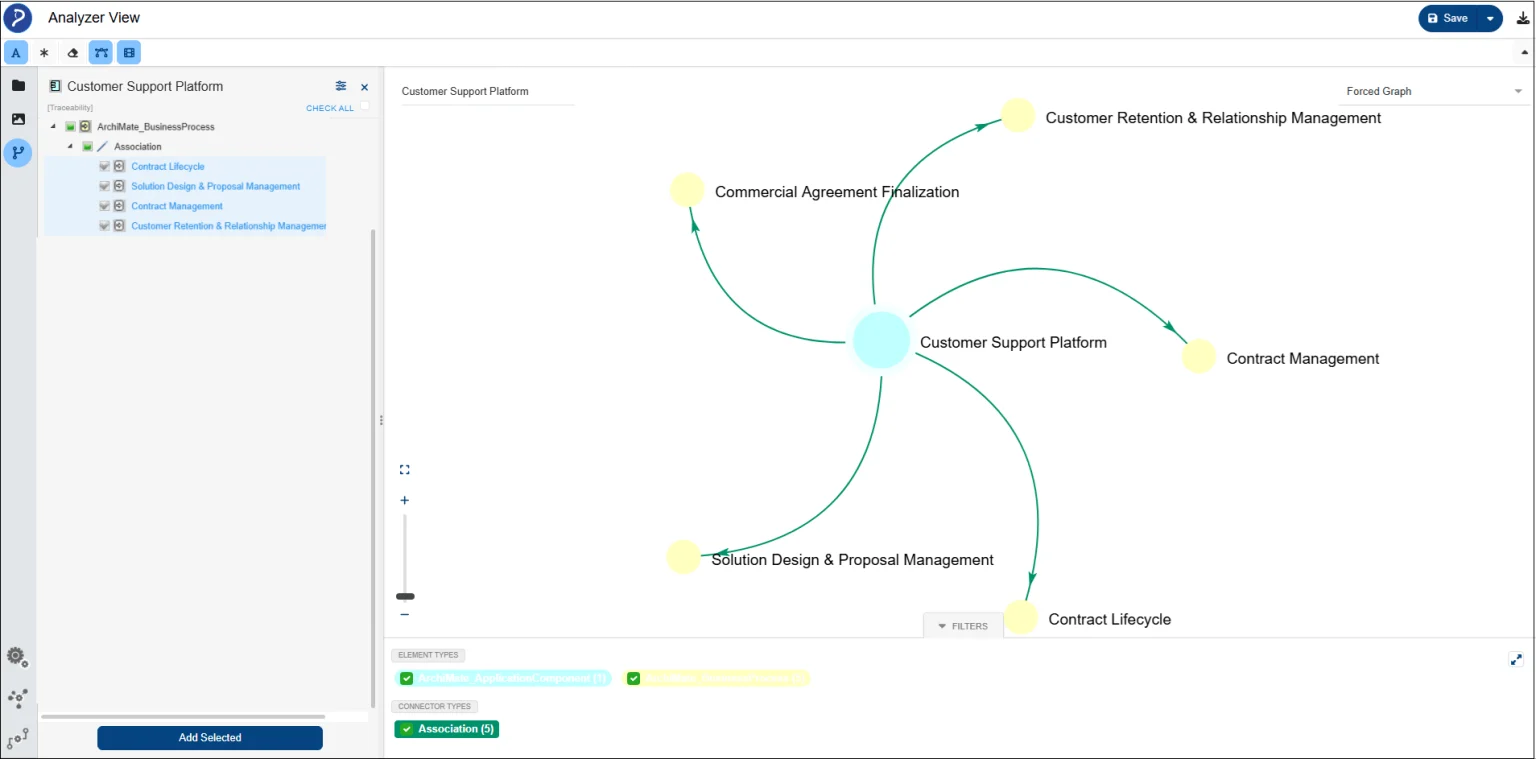Image resolution: width=1536 pixels, height=759 pixels.
Task: Select Contract Management in the tree
Action: pyautogui.click(x=177, y=206)
